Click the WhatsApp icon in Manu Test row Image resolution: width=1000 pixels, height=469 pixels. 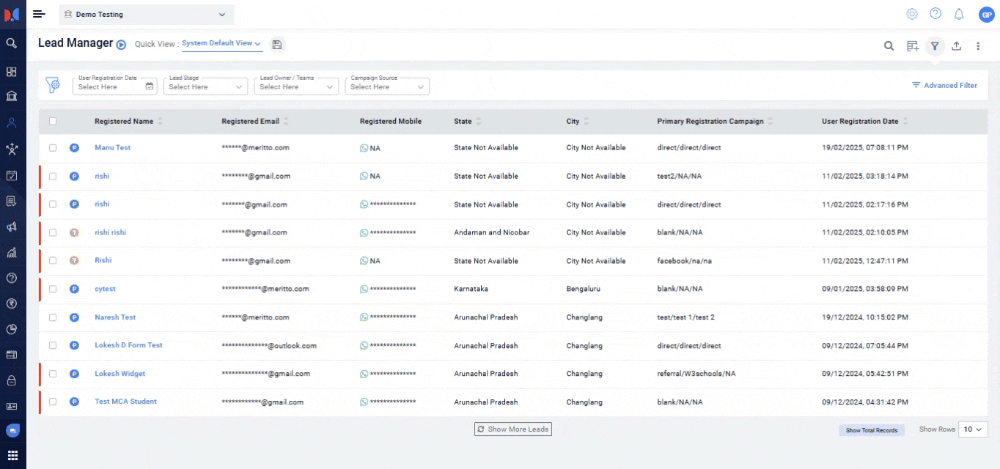[364, 147]
